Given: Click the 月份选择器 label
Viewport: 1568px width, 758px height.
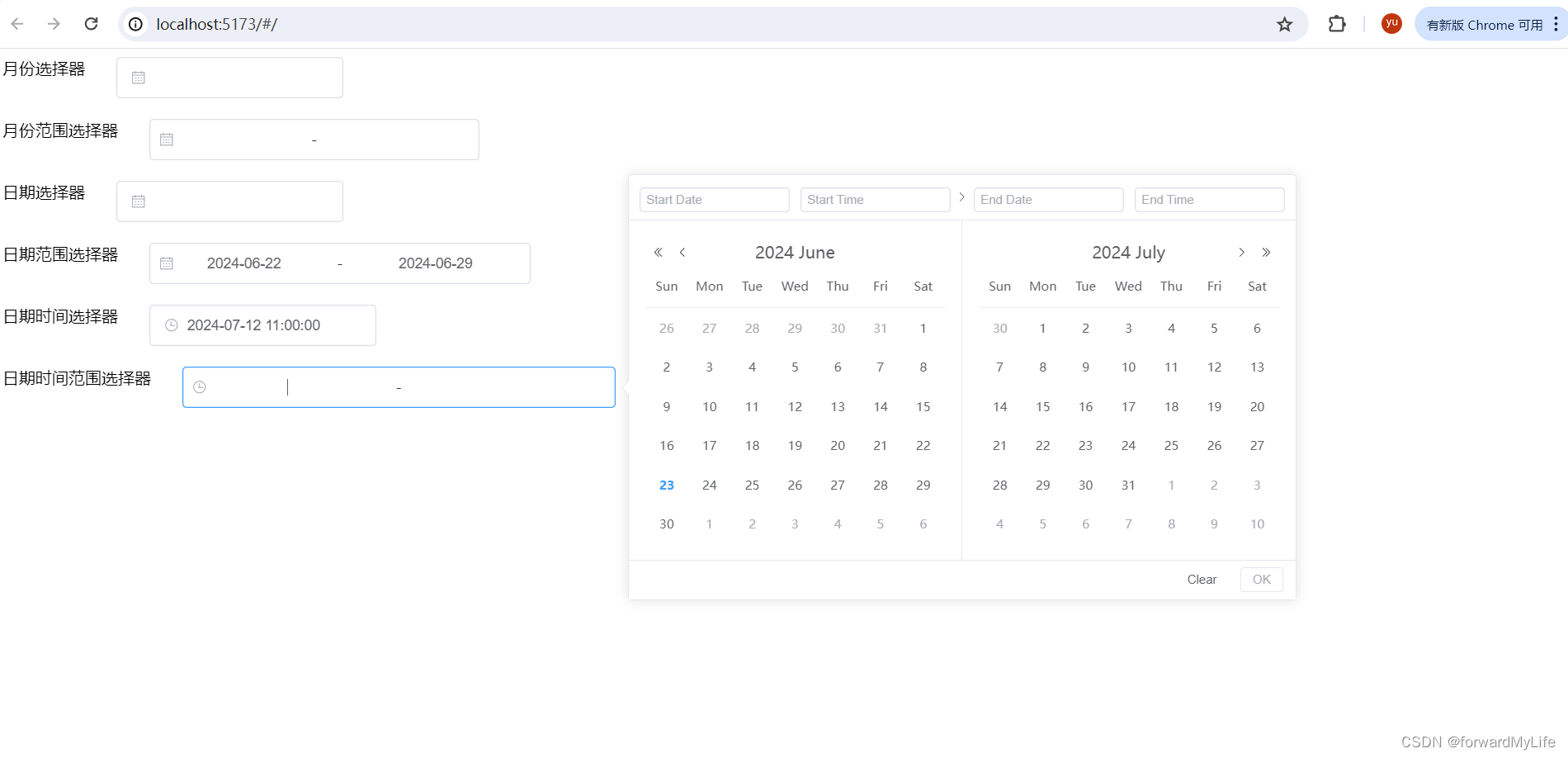Looking at the screenshot, I should click(x=45, y=69).
